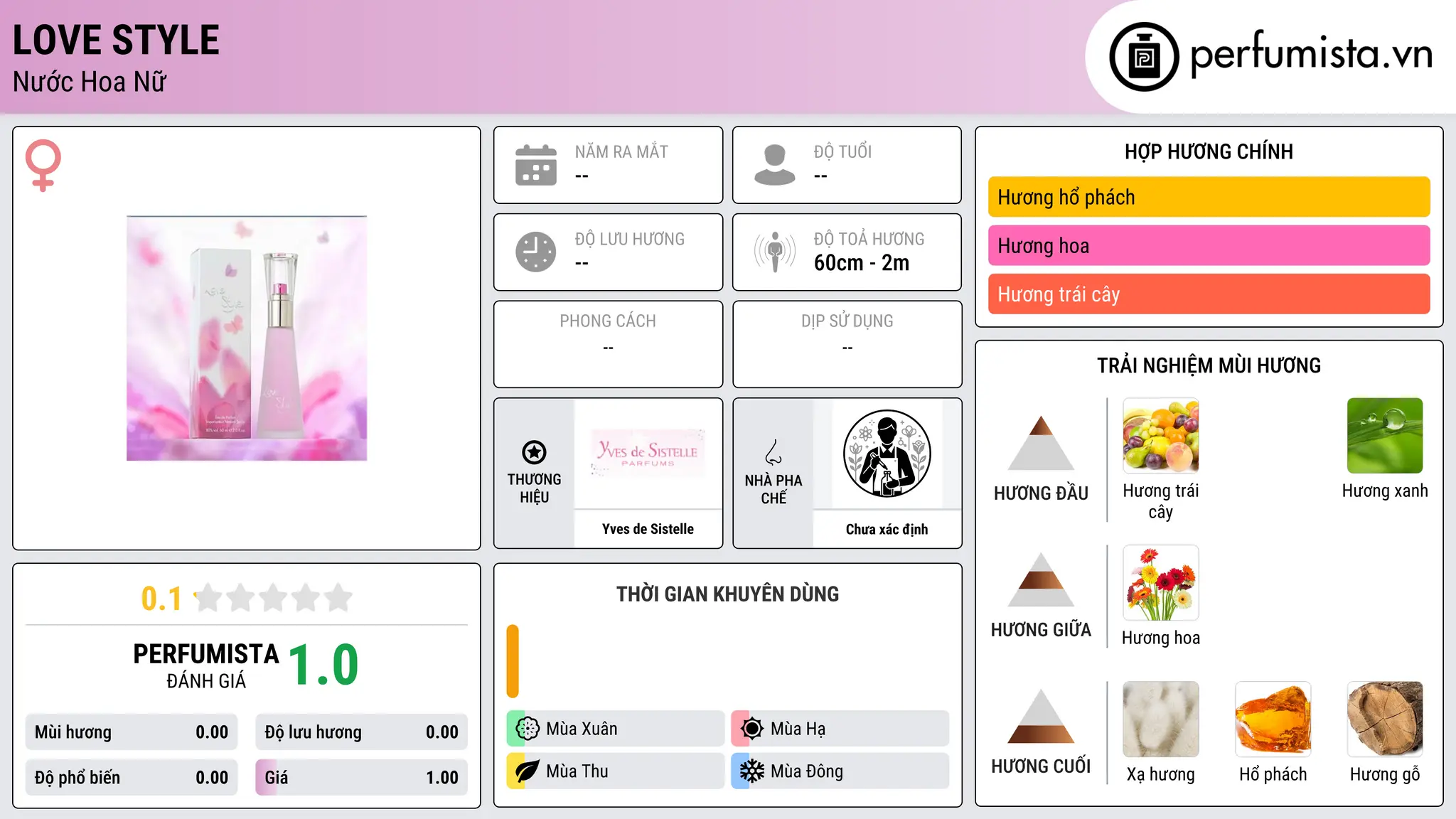This screenshot has width=1456, height=819.
Task: Click the Mùa Hạ season bar
Action: pyautogui.click(x=840, y=729)
